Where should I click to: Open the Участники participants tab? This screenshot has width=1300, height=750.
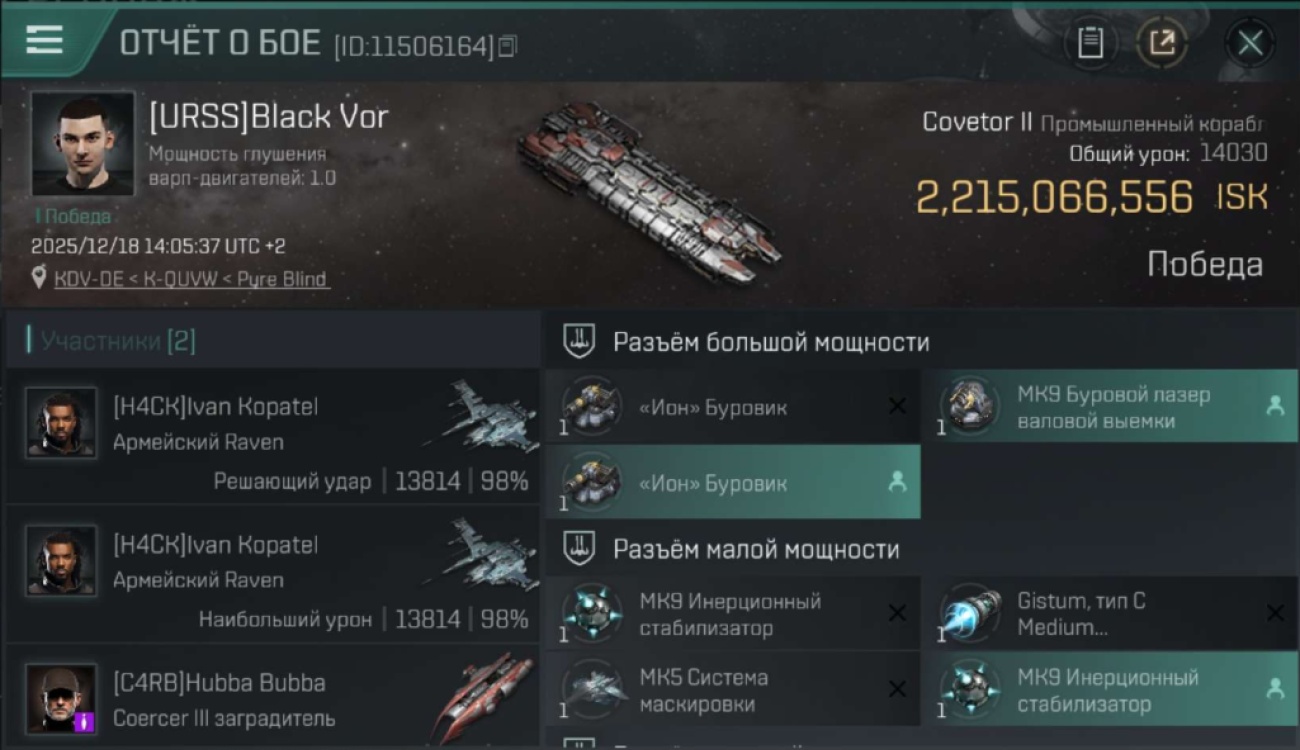pyautogui.click(x=112, y=341)
